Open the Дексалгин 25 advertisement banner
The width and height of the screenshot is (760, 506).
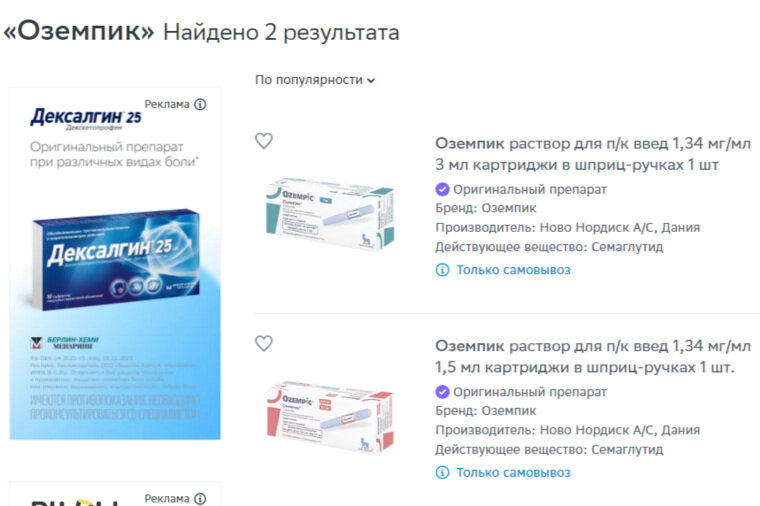point(115,264)
